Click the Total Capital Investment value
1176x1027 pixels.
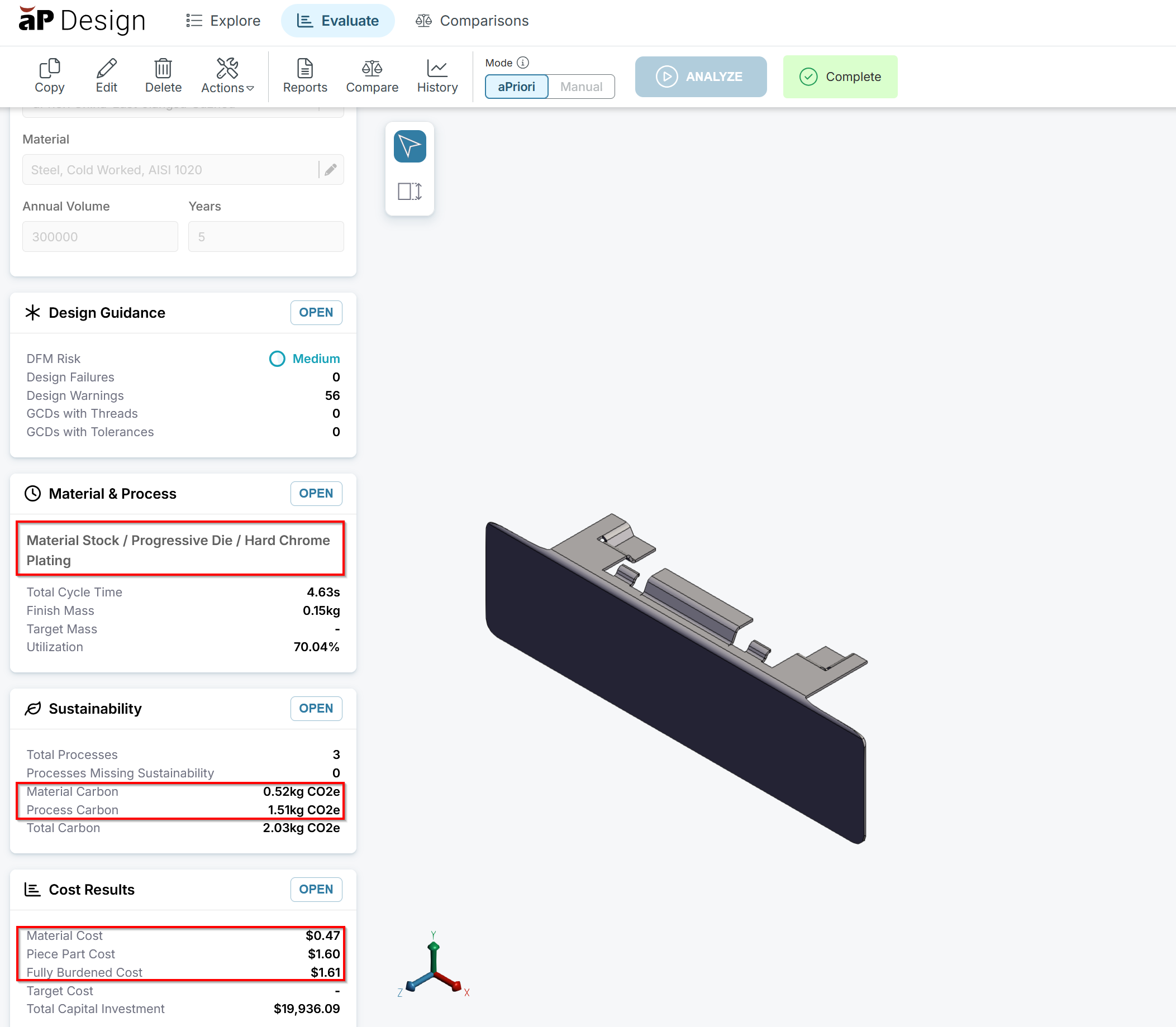307,1009
